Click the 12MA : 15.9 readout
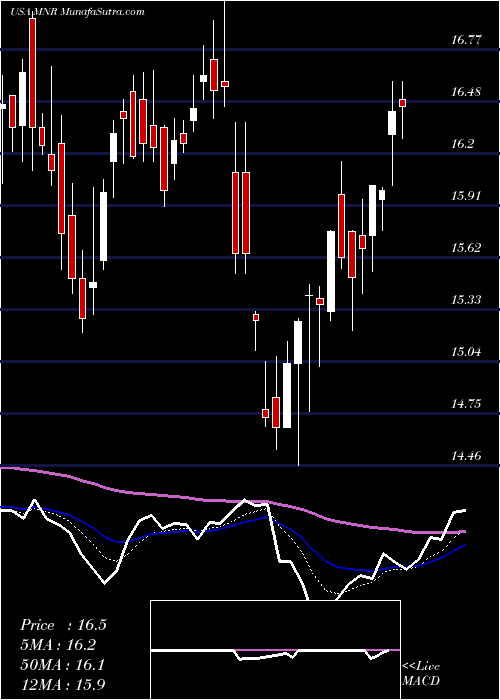This screenshot has width=500, height=700. click(x=63, y=684)
